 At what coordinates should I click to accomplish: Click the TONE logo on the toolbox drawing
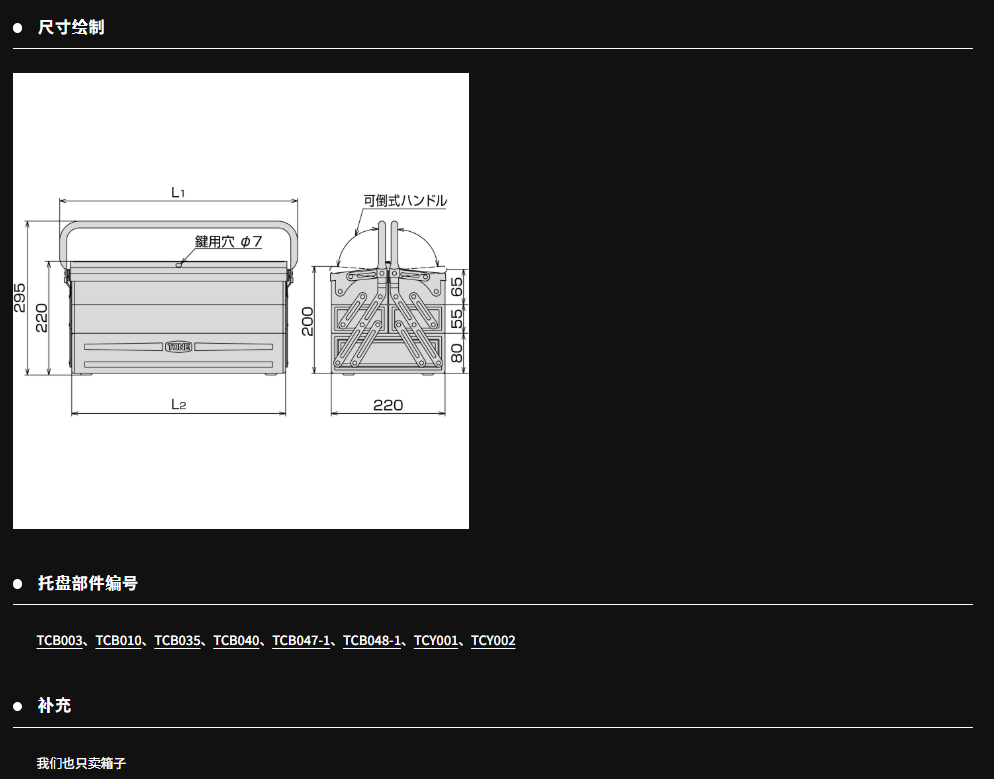tap(178, 347)
